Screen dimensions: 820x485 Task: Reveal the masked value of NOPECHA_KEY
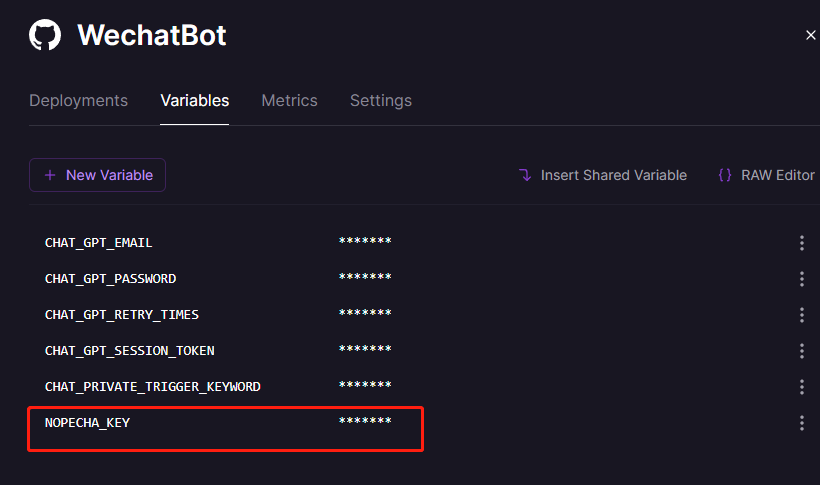click(365, 421)
